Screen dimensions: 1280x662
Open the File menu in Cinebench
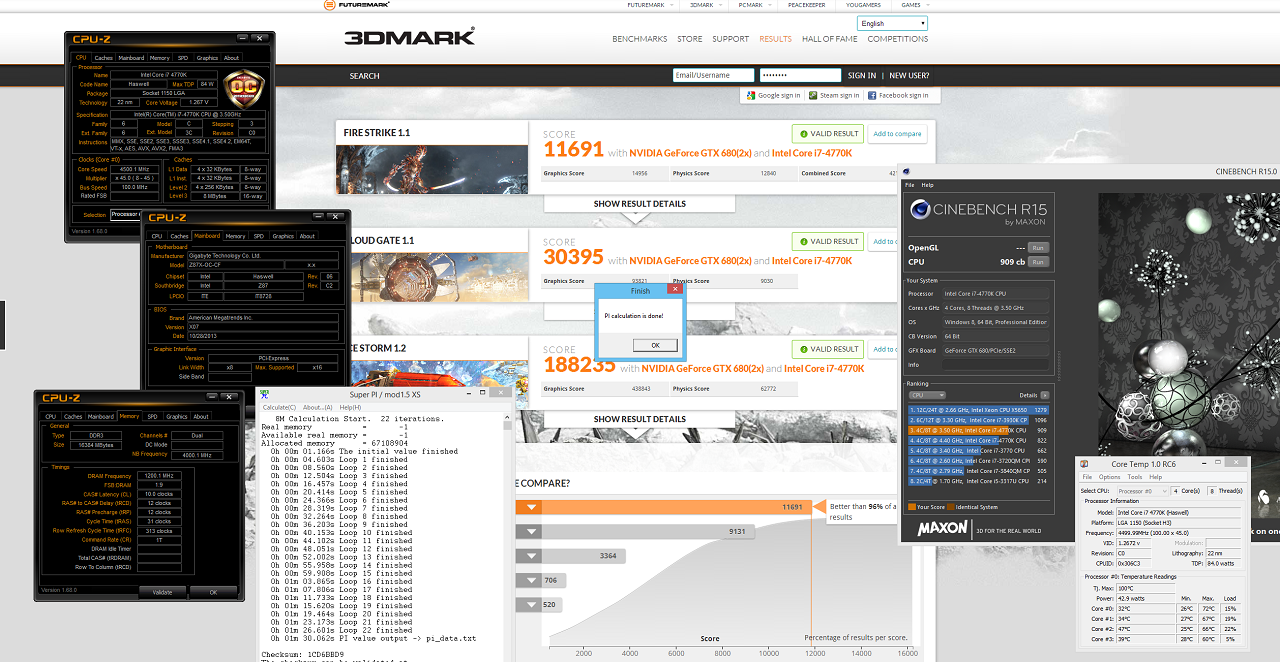910,185
